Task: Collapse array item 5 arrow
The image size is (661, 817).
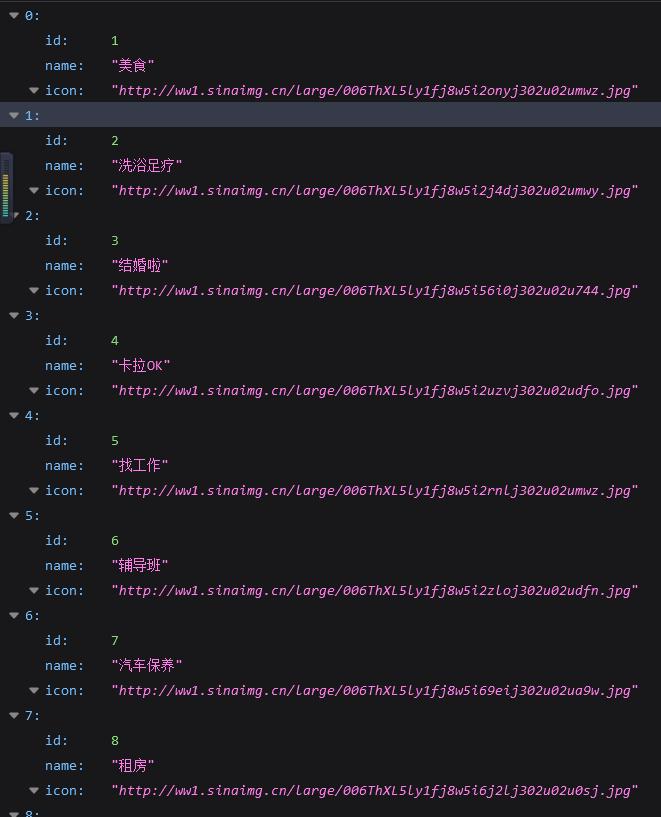Action: point(14,515)
